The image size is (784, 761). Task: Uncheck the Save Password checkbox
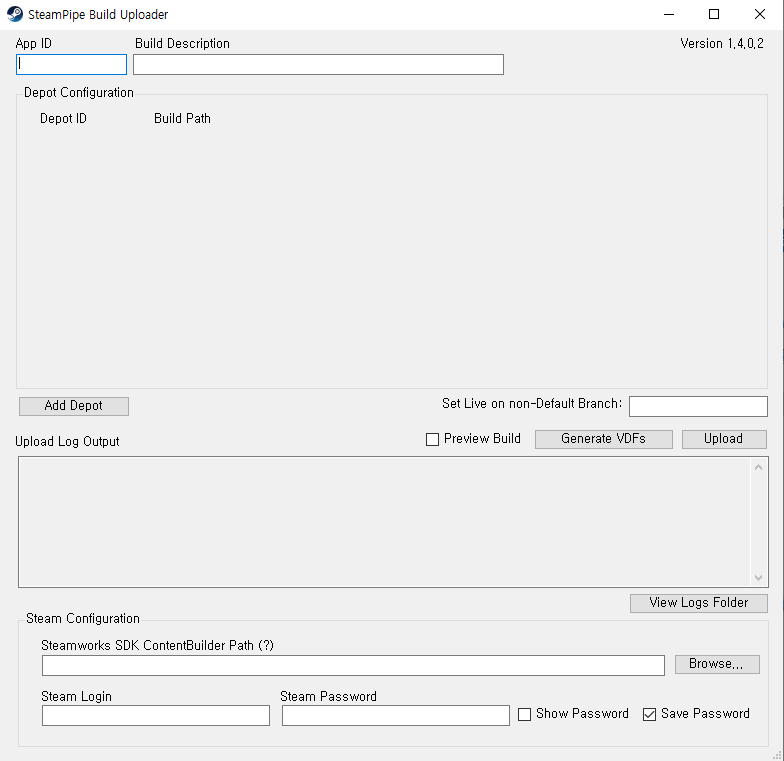tap(650, 714)
